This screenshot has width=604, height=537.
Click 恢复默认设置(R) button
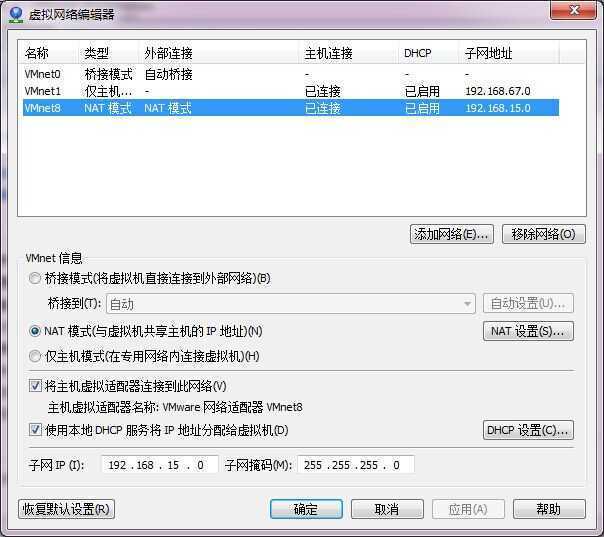[66, 509]
